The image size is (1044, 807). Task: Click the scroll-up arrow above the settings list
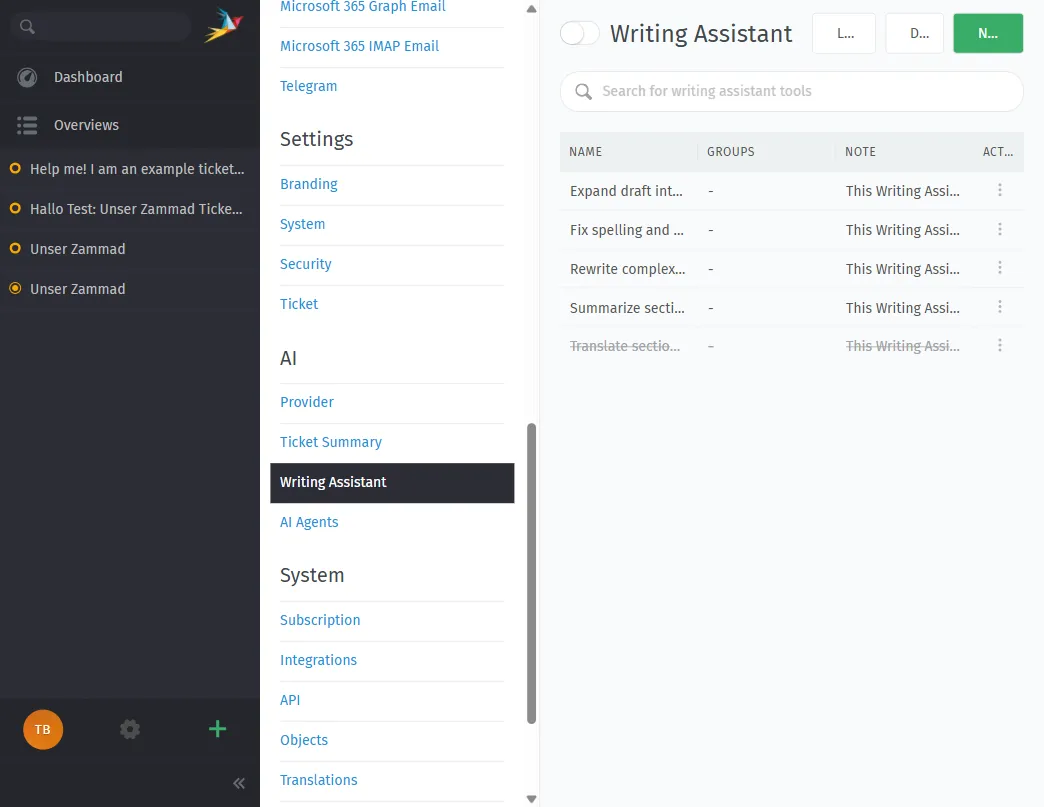tap(531, 9)
